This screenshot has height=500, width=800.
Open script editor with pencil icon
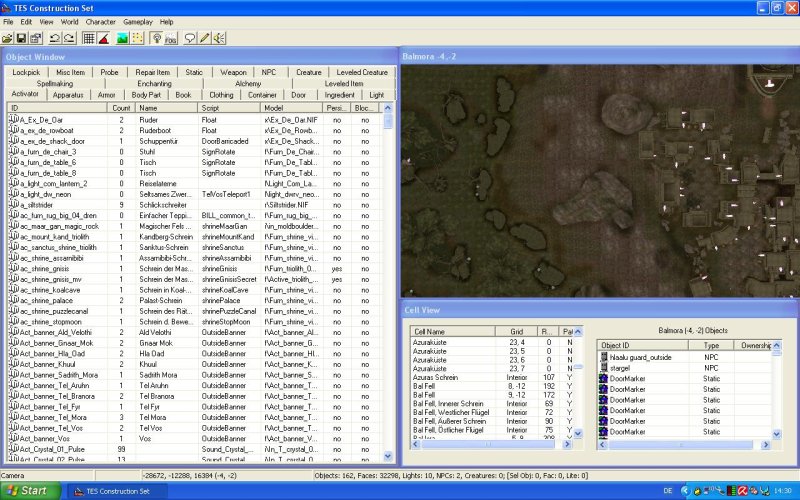pos(204,38)
